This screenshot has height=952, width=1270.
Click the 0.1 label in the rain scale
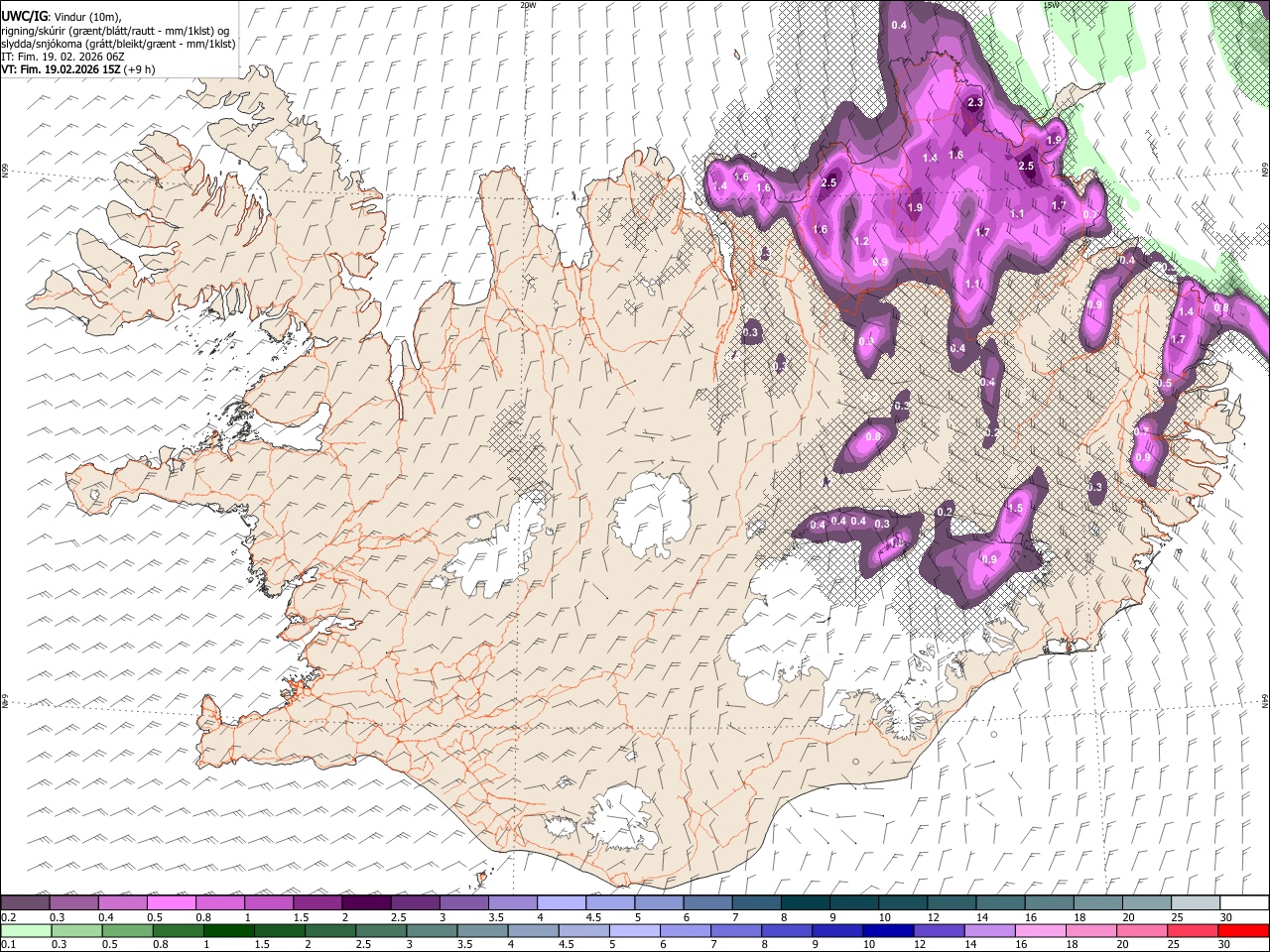[x=8, y=944]
